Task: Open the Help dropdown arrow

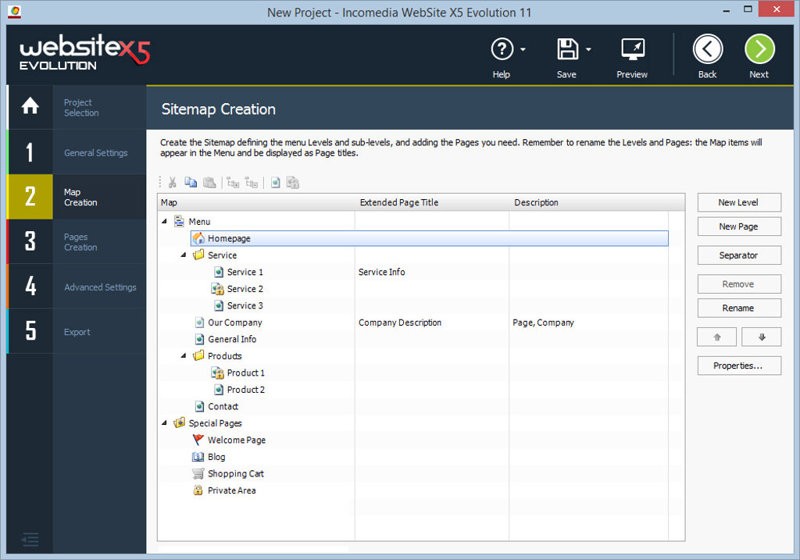Action: pos(524,50)
